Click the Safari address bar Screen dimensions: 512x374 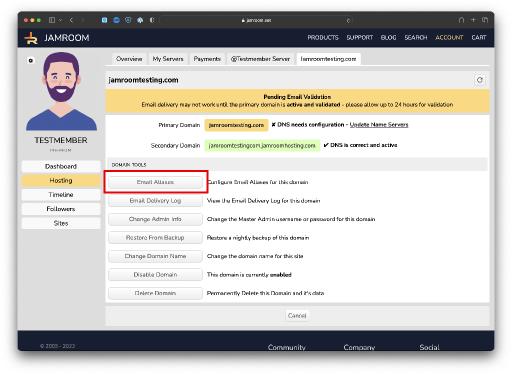click(x=257, y=20)
